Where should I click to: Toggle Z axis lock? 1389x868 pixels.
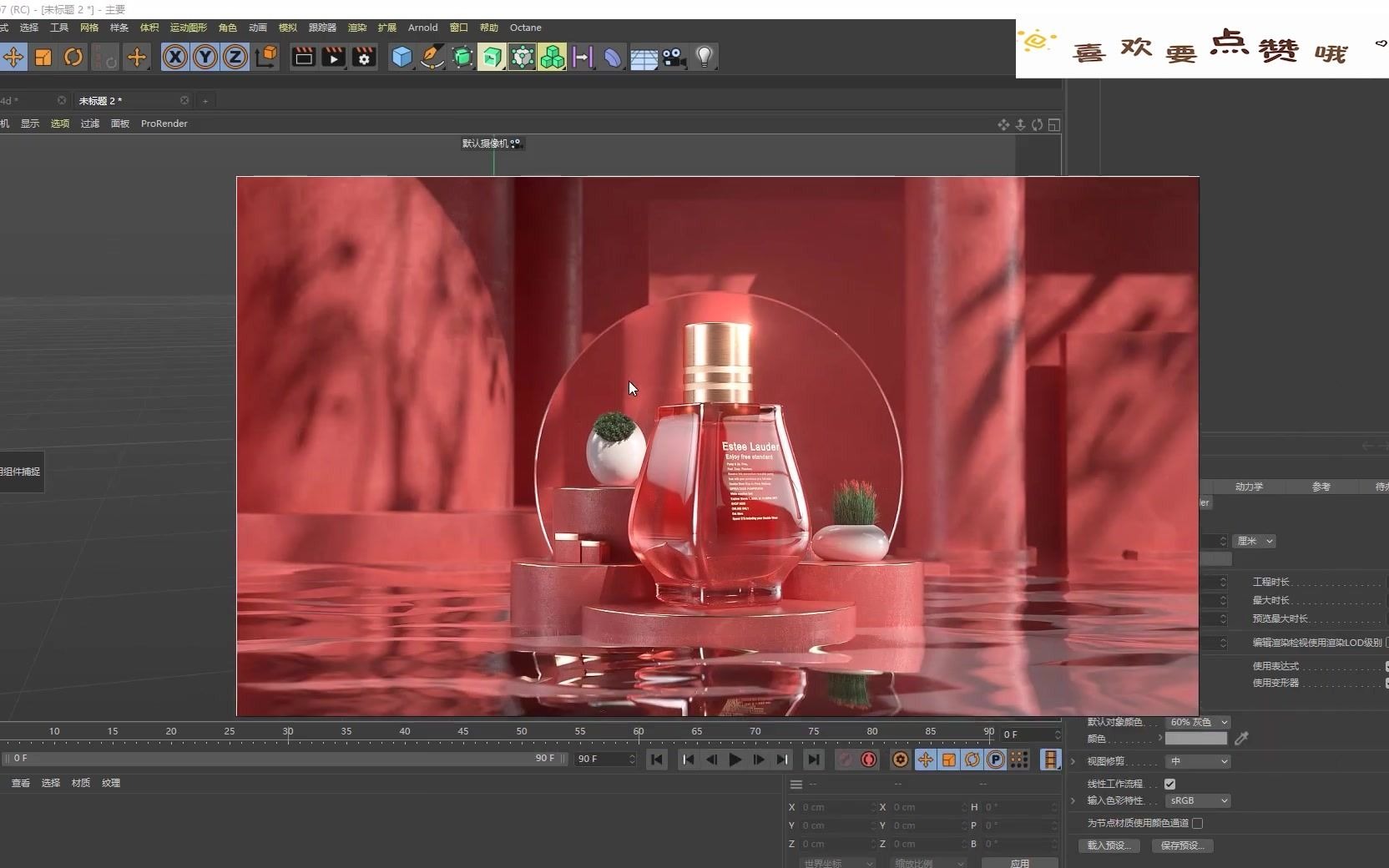click(x=235, y=58)
